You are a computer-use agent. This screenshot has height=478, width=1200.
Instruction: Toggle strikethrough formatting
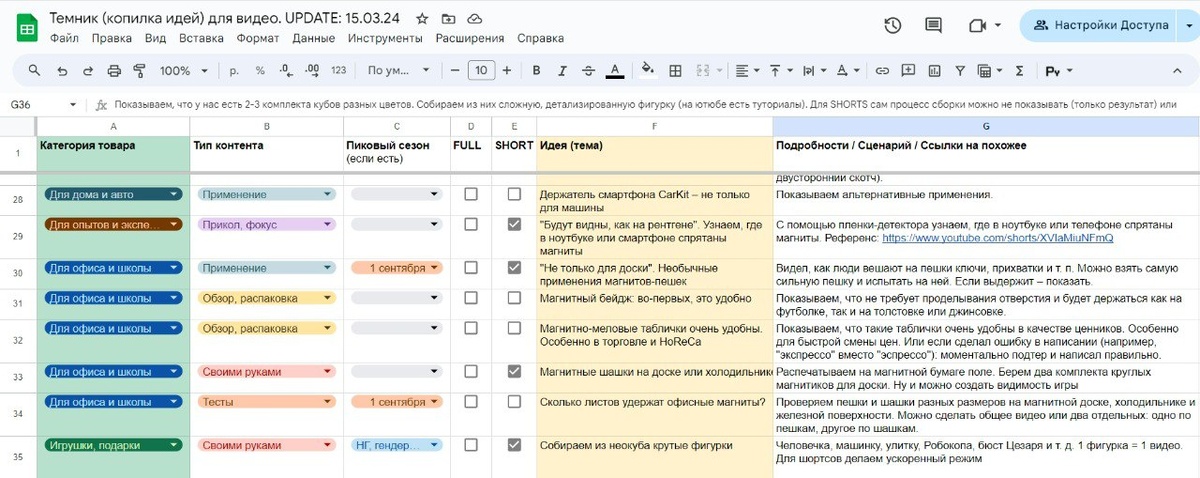pyautogui.click(x=588, y=71)
